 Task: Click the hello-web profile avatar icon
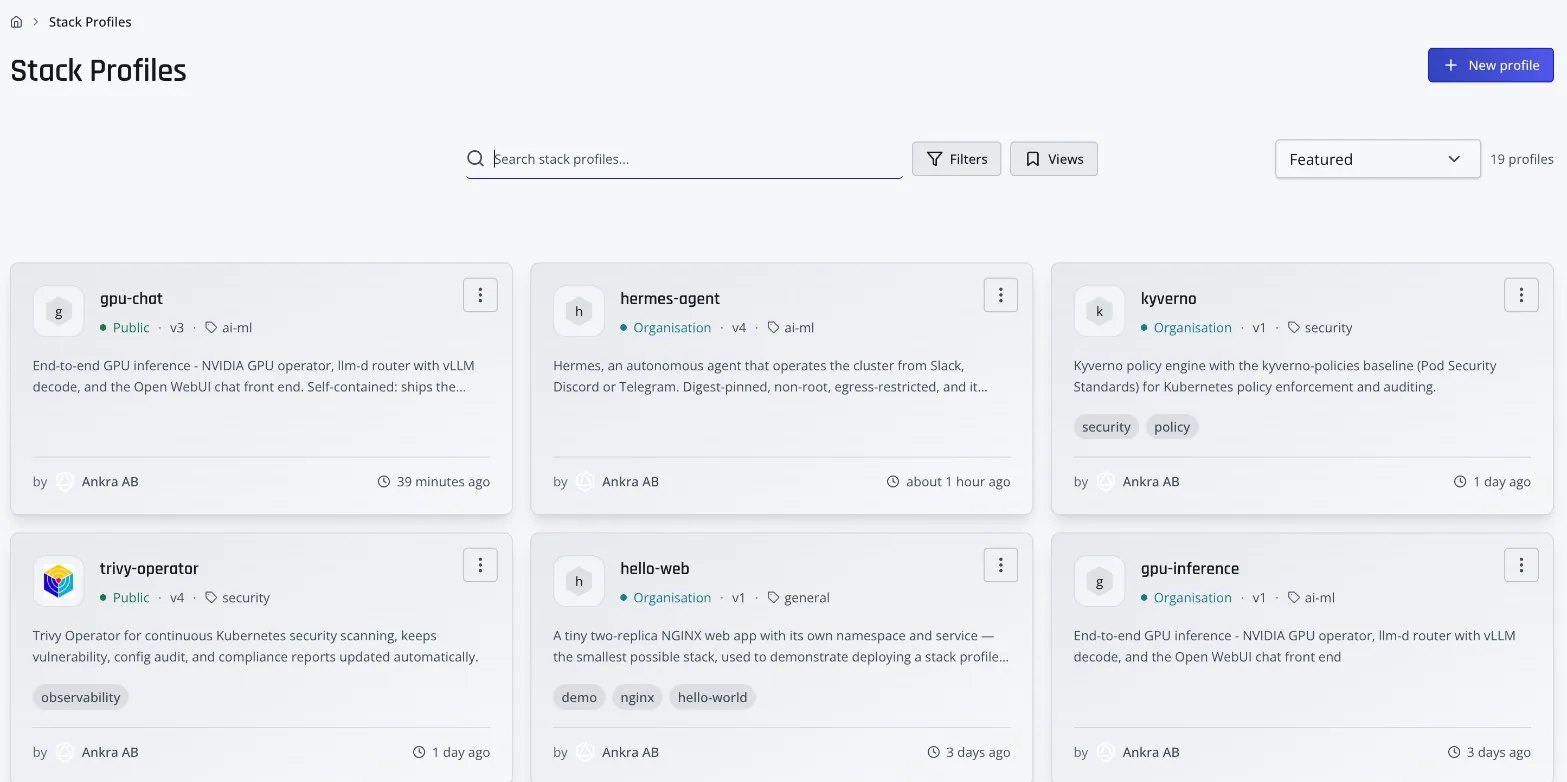(x=579, y=581)
